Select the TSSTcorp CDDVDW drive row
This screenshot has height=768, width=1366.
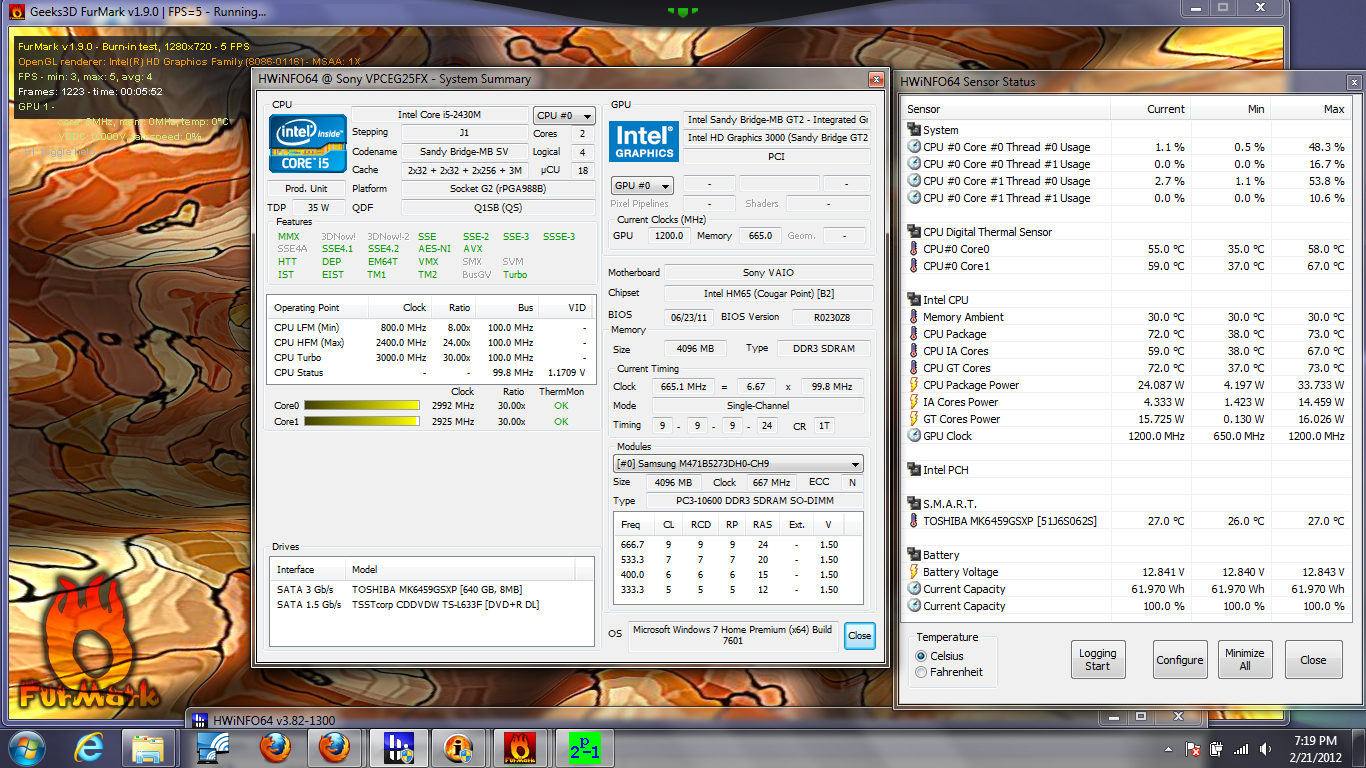(x=432, y=604)
